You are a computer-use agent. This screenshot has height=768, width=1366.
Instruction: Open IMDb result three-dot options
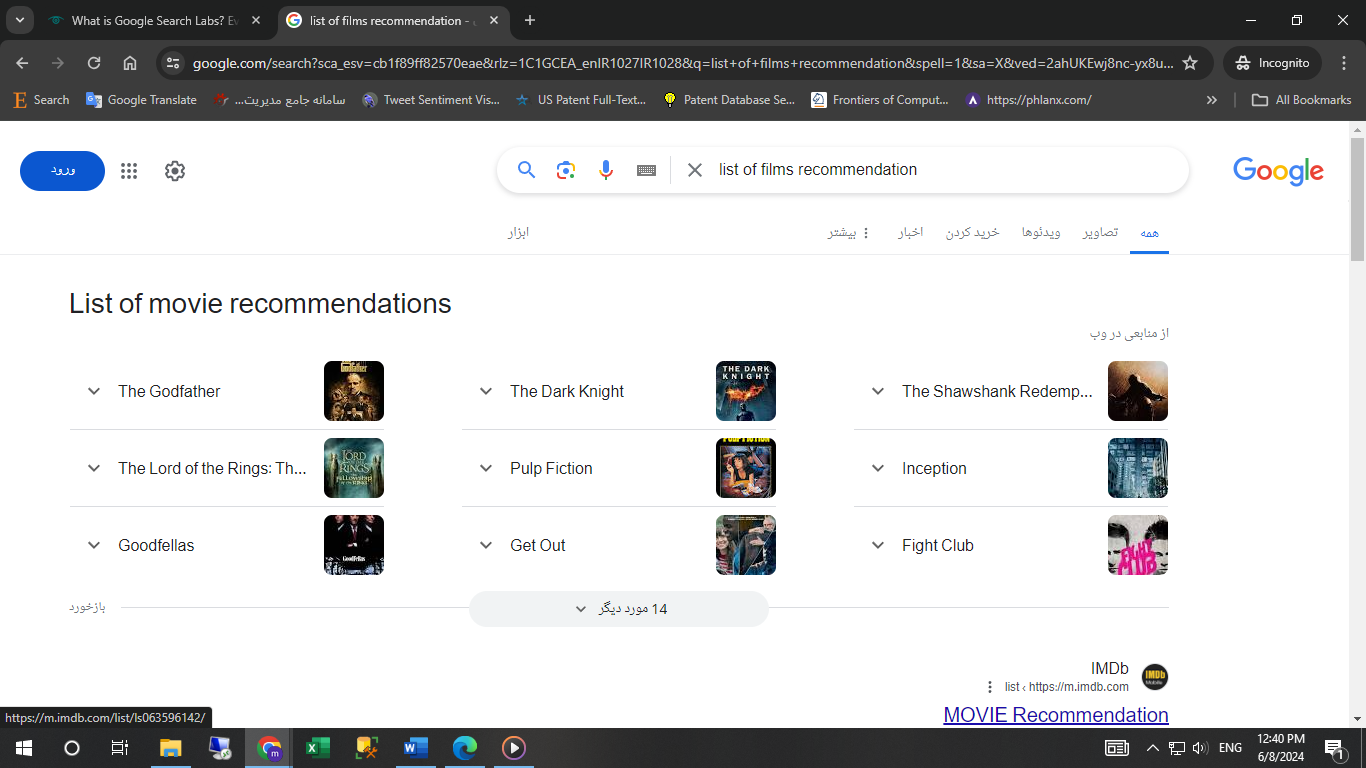990,687
